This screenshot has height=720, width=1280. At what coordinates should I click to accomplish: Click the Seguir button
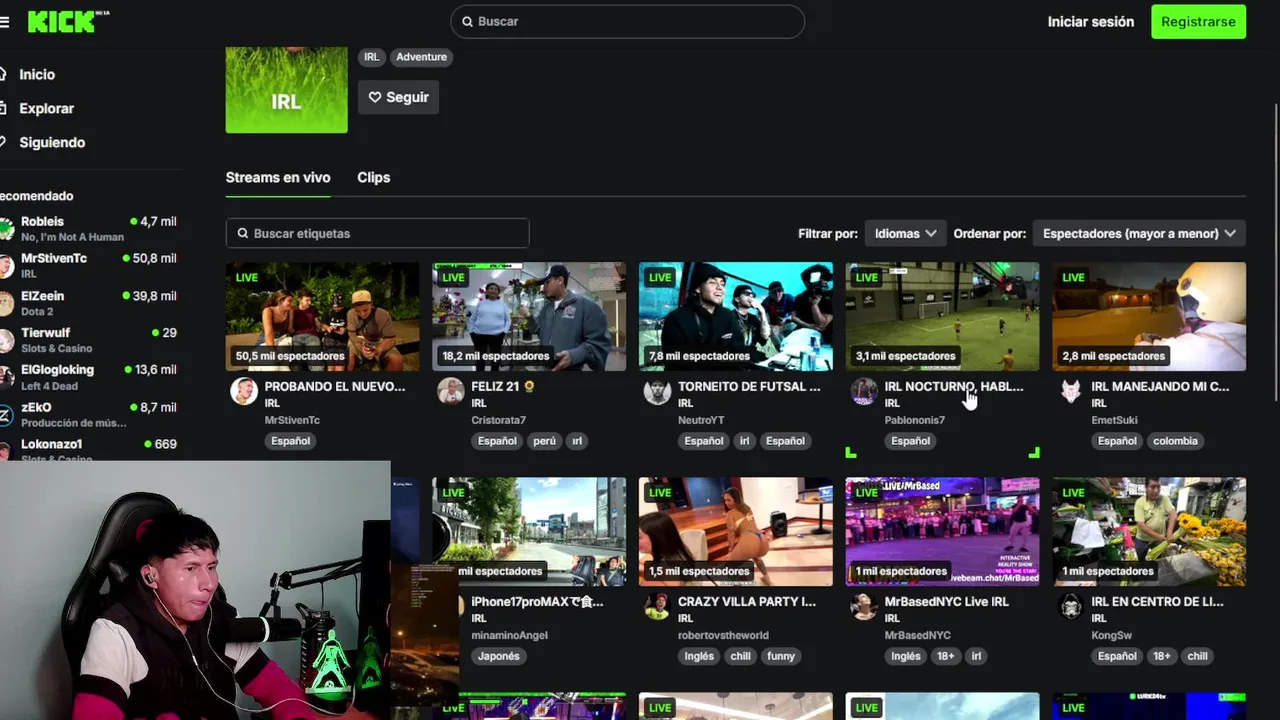click(x=399, y=97)
